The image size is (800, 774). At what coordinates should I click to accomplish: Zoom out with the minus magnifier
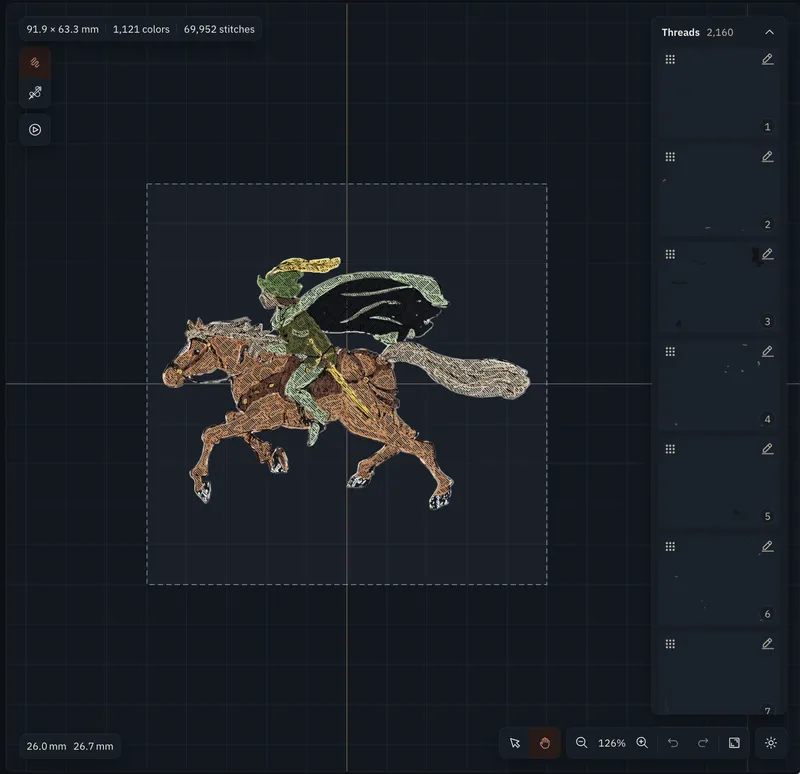pyautogui.click(x=581, y=743)
